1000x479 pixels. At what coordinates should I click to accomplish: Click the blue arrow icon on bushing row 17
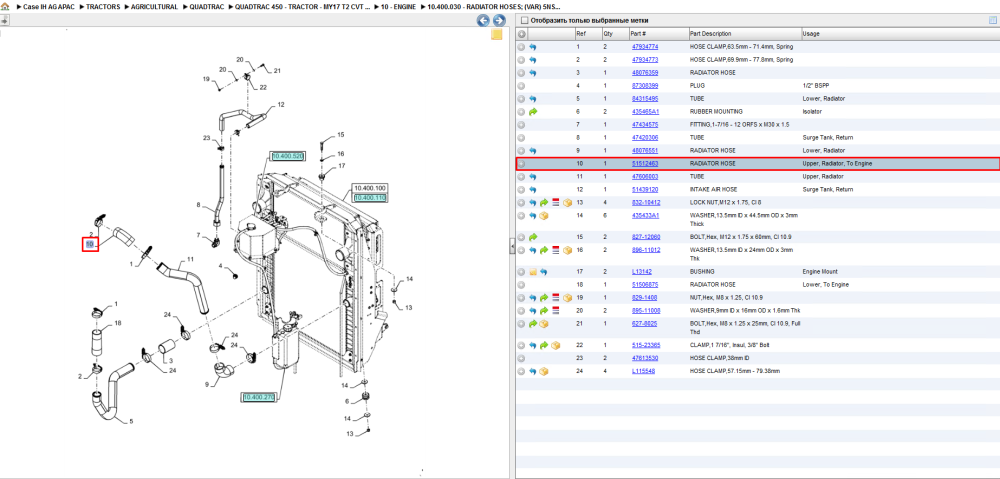pos(544,271)
